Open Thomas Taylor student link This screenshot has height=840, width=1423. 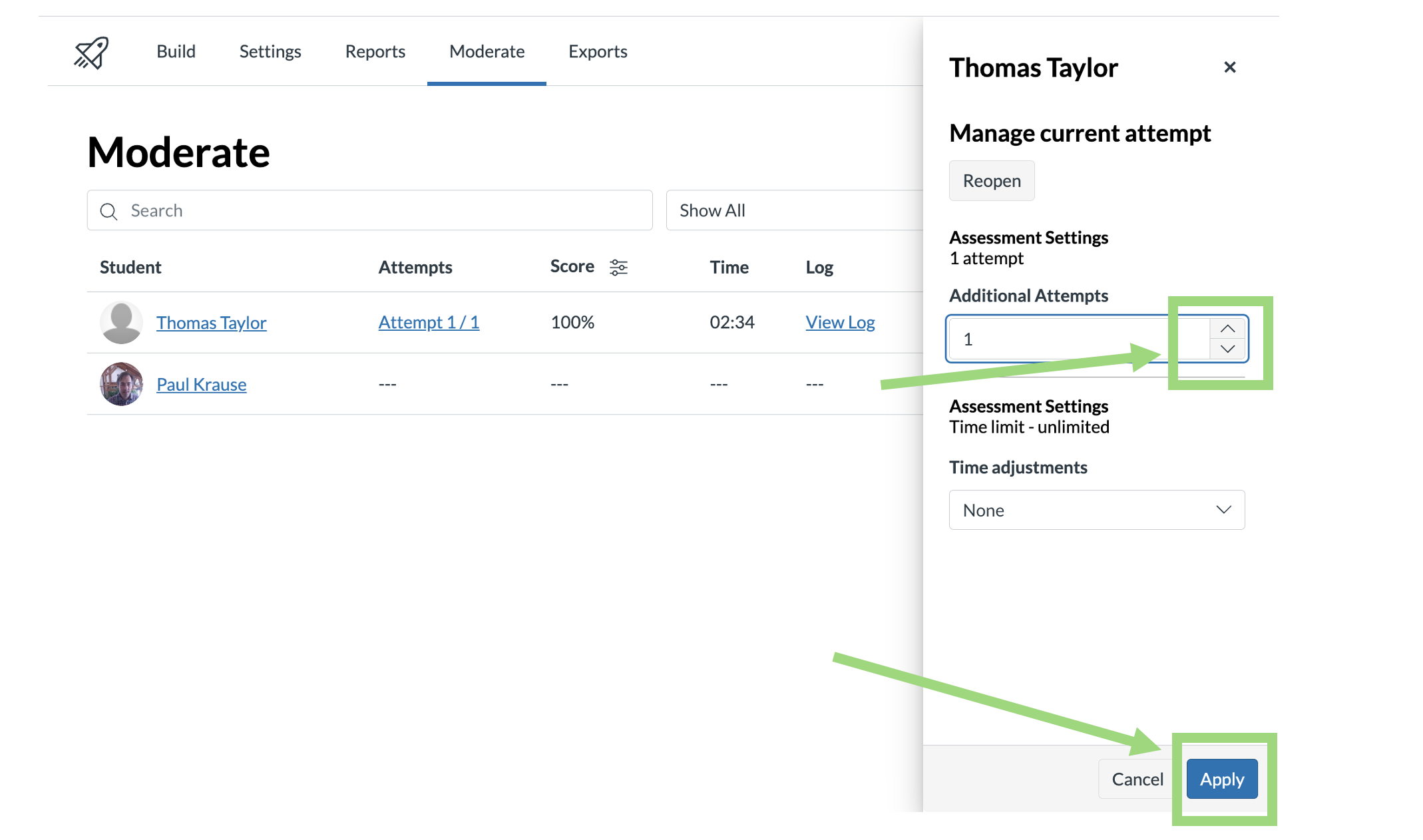(211, 323)
